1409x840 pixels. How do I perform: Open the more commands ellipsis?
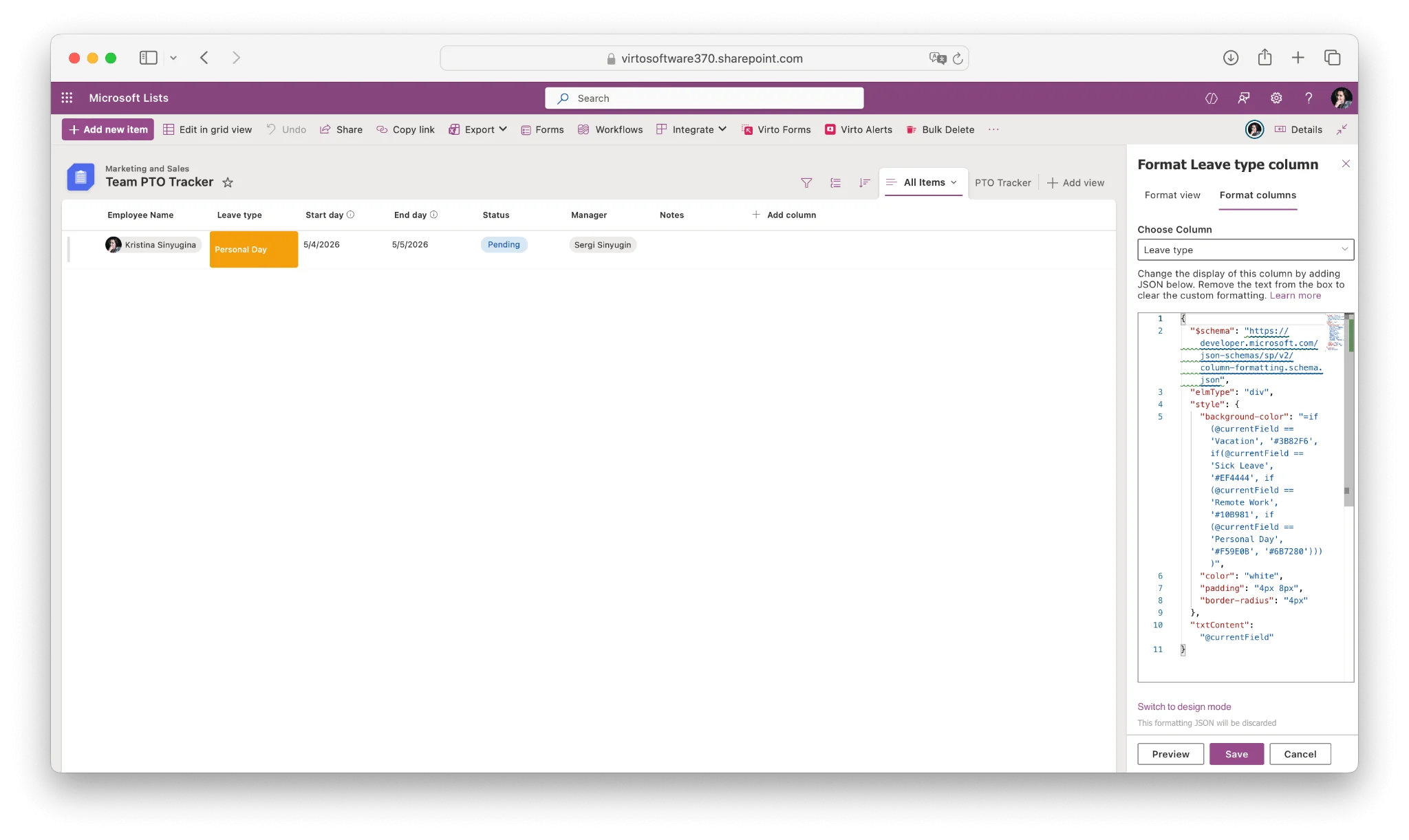993,129
